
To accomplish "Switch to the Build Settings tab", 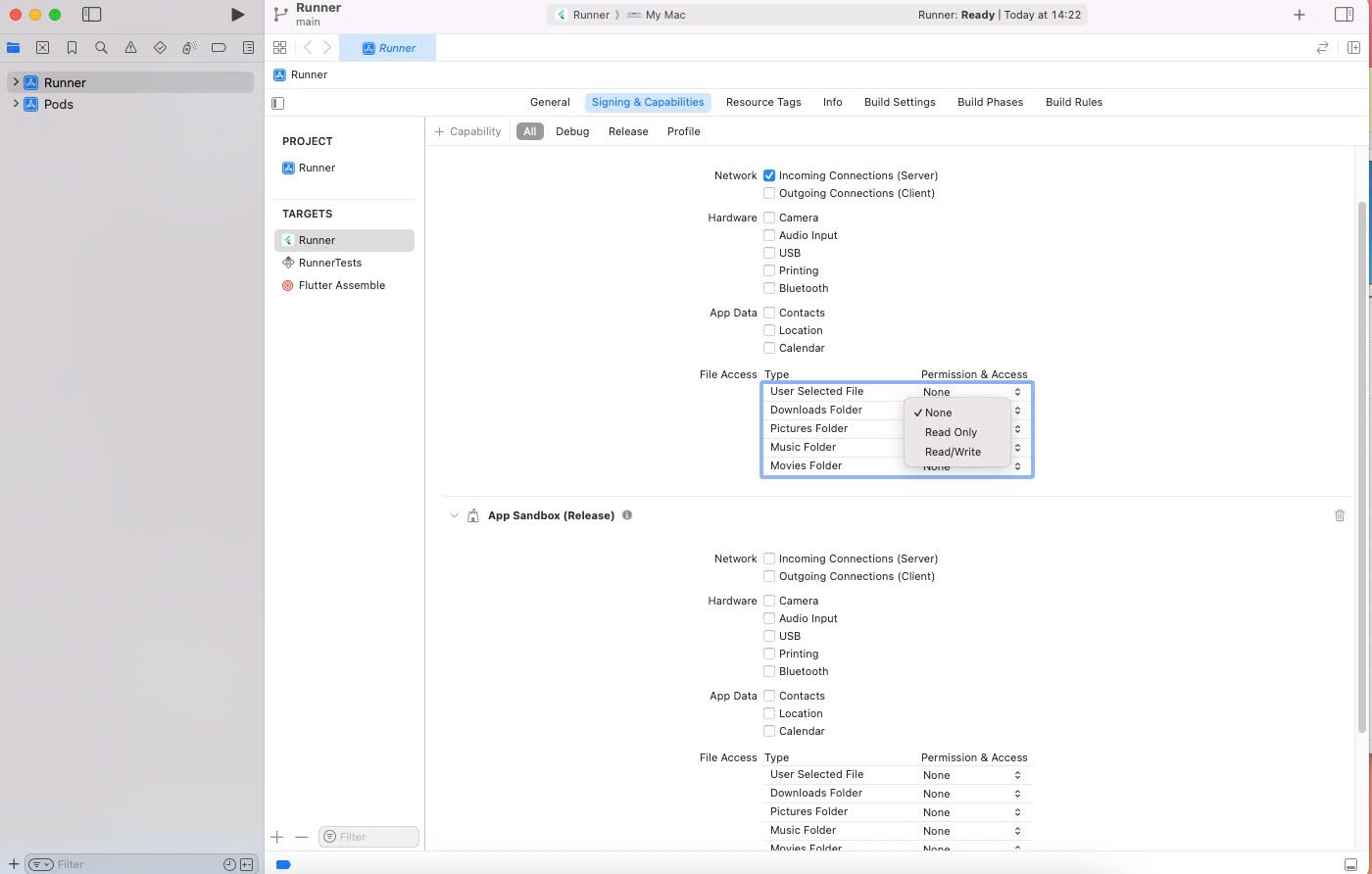I will [900, 102].
